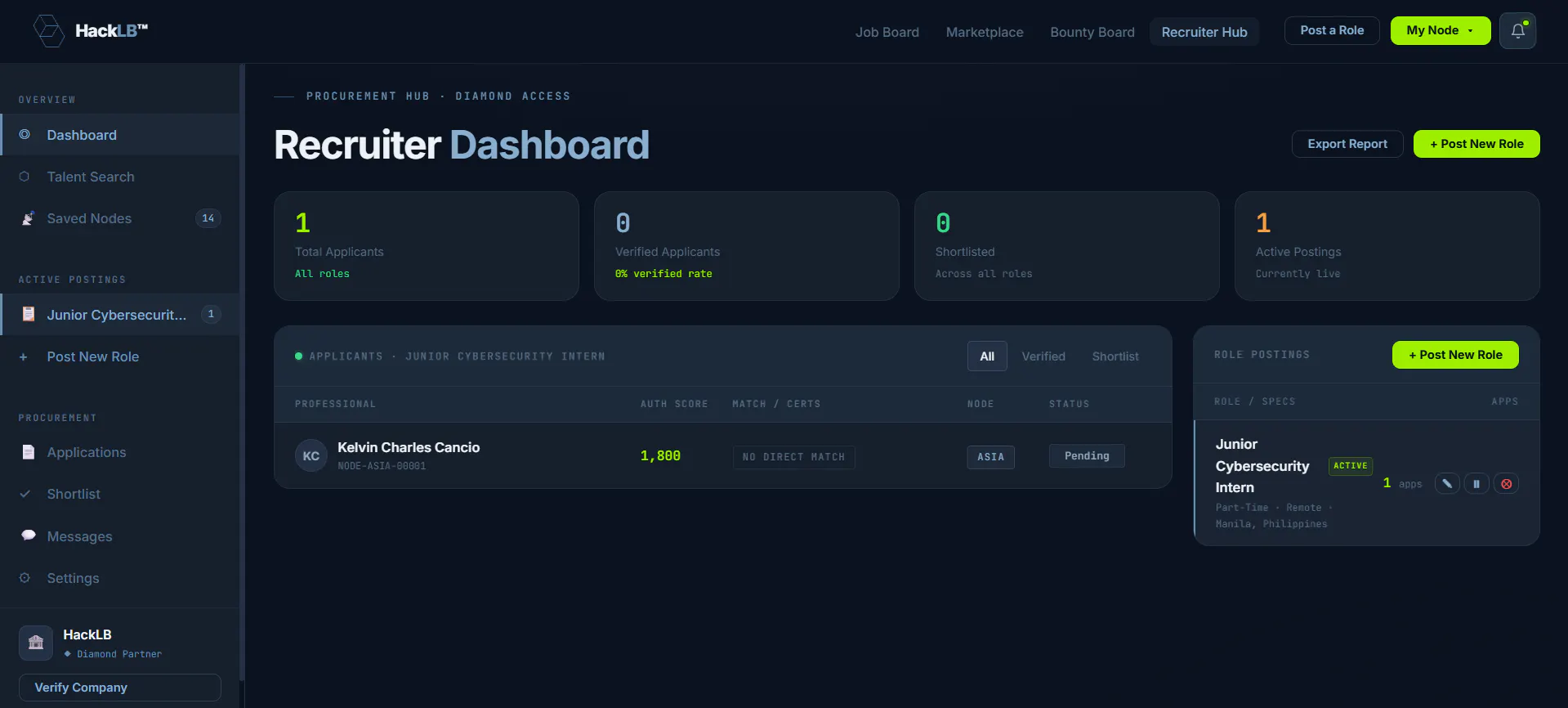This screenshot has width=1568, height=708.
Task: Pause the Junior Cybersecurity Intern posting
Action: (1476, 483)
